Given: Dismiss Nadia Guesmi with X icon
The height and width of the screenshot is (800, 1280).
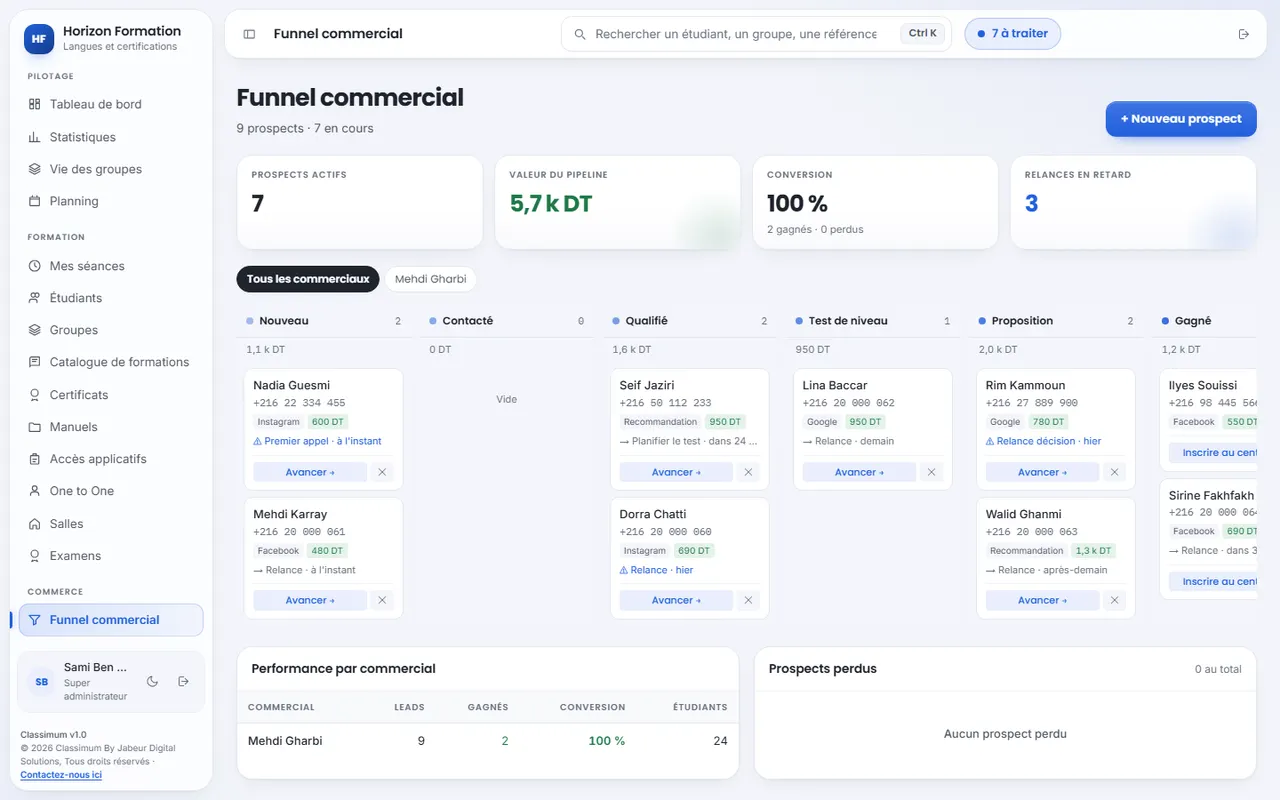Looking at the screenshot, I should tap(382, 472).
